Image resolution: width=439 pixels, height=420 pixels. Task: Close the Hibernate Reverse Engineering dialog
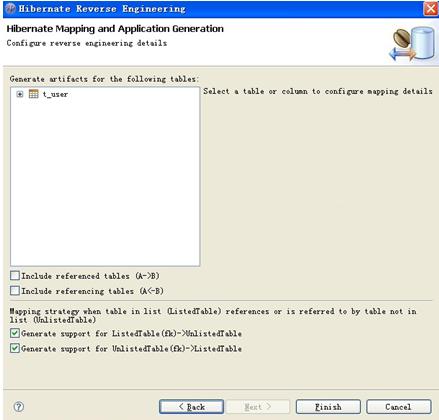click(431, 9)
